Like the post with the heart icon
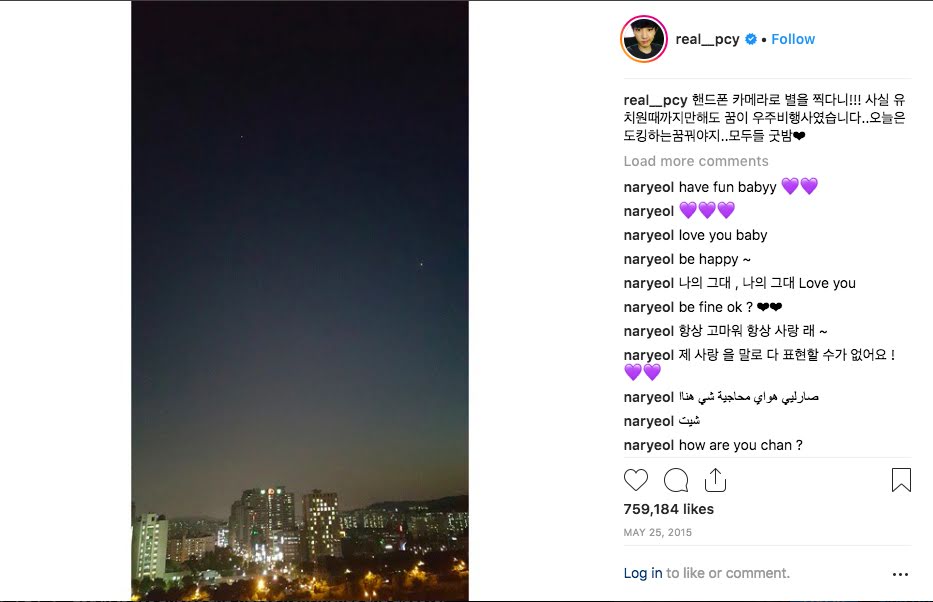 pyautogui.click(x=635, y=480)
